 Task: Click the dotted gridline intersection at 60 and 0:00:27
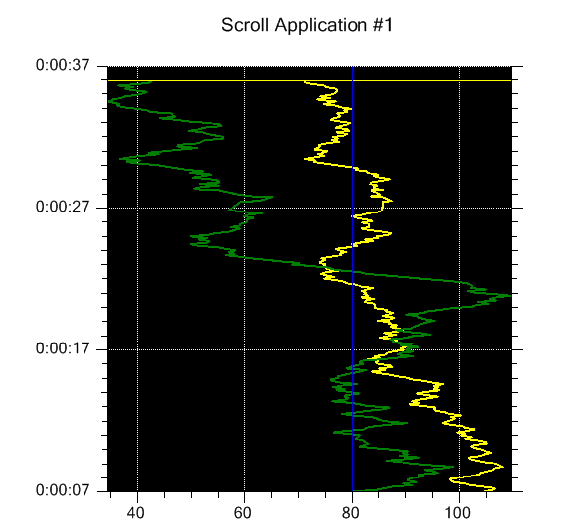tap(245, 208)
